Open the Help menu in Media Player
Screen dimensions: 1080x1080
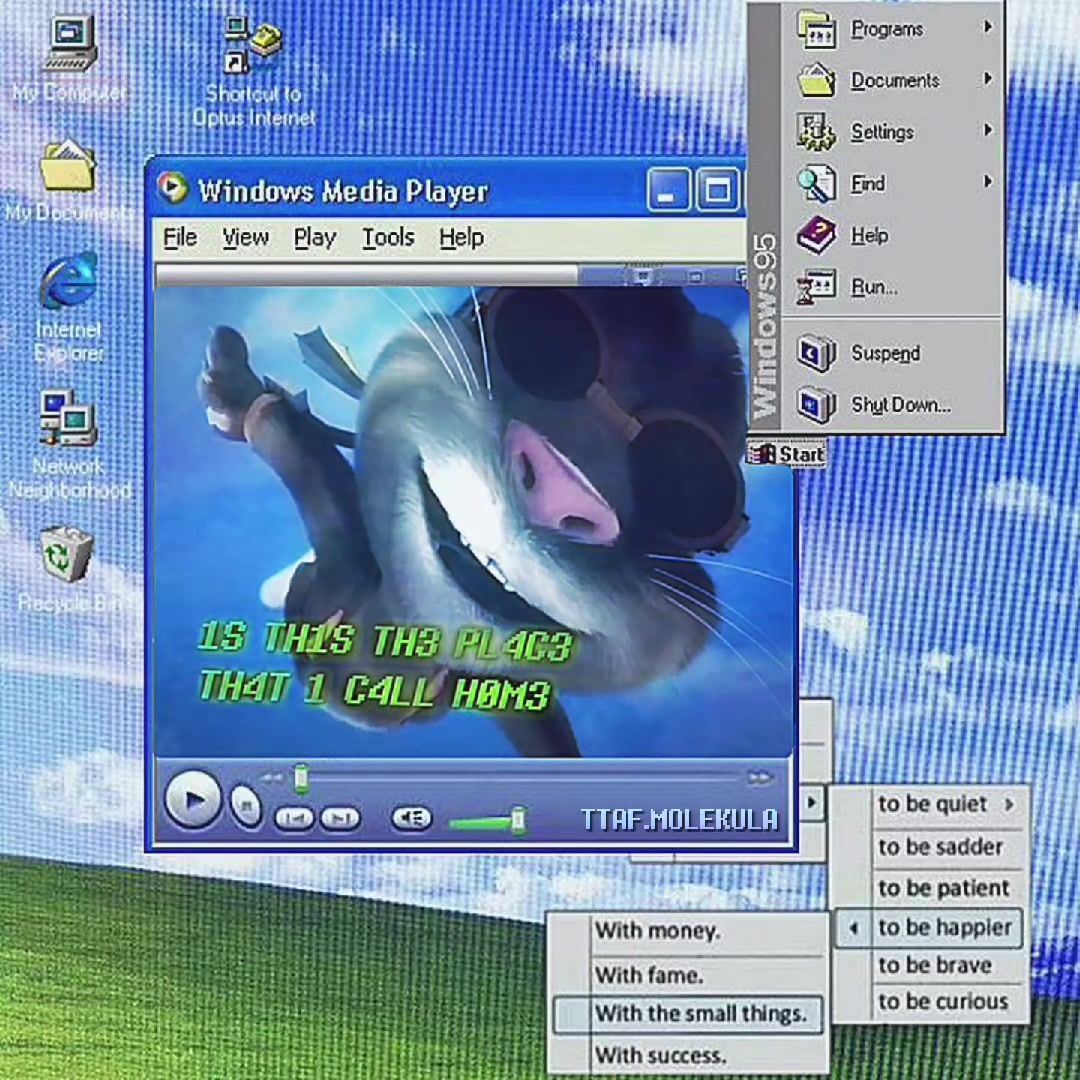(x=461, y=238)
